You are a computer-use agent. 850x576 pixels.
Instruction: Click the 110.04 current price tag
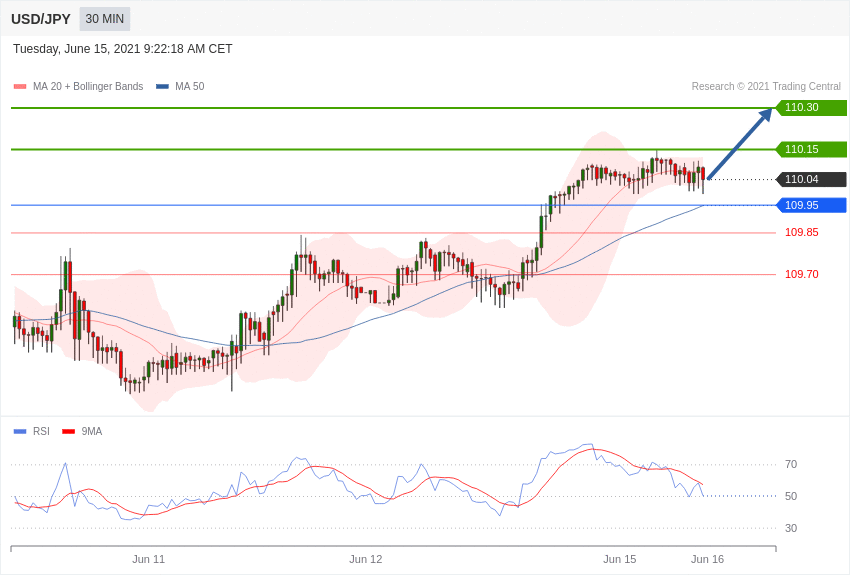tap(811, 179)
